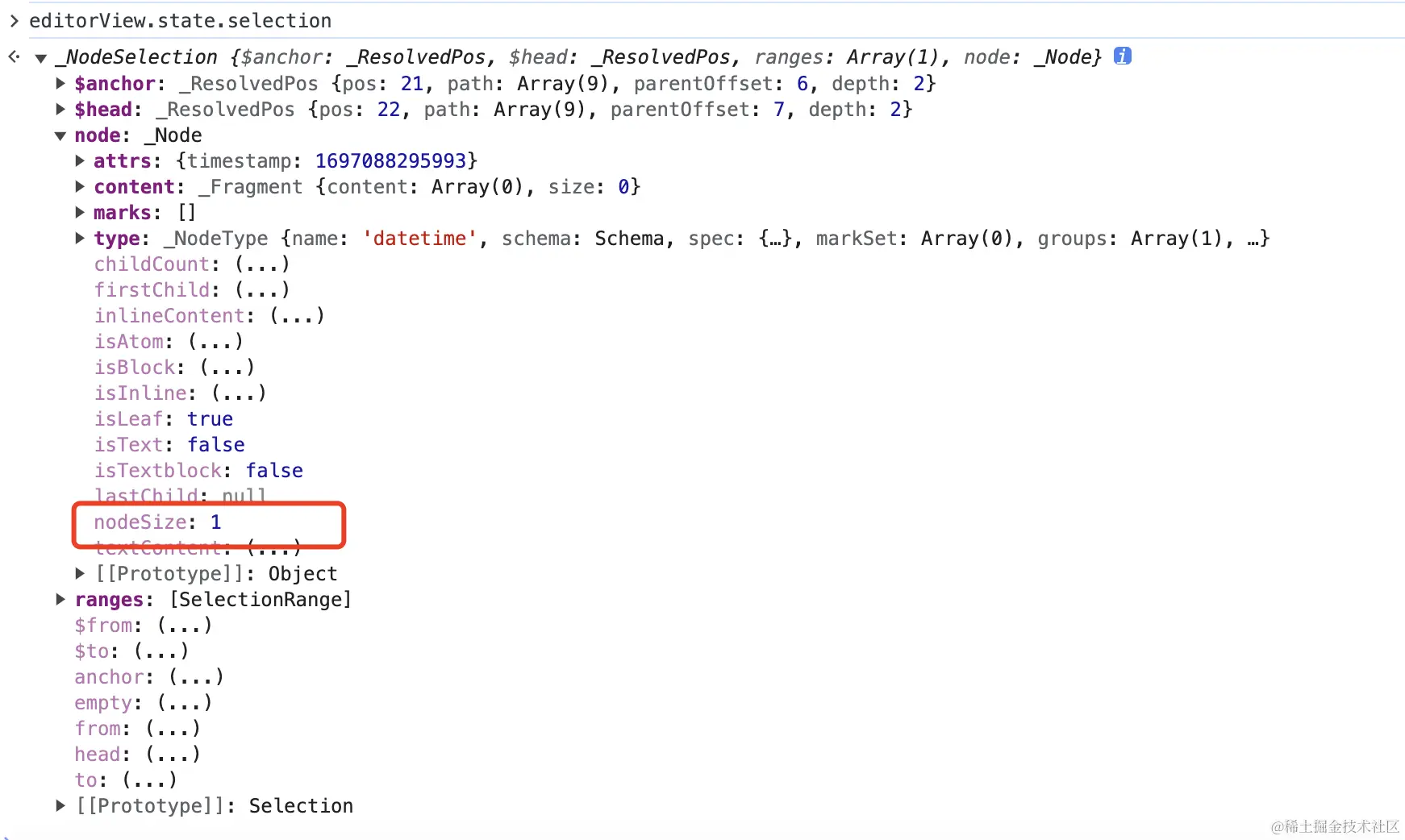Invoke the from getter (...)
1405x840 pixels.
point(173,728)
